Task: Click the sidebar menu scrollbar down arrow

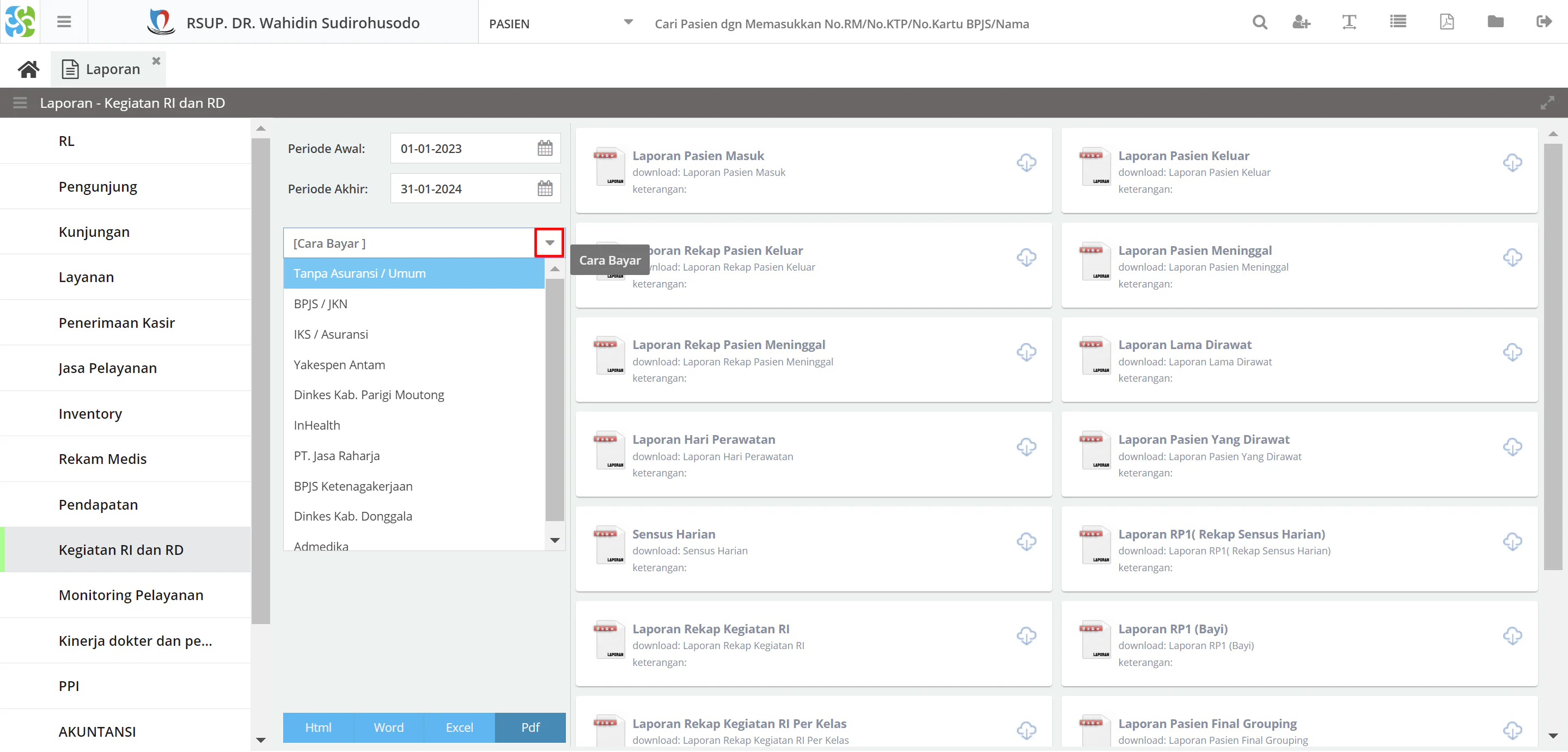Action: coord(260,740)
